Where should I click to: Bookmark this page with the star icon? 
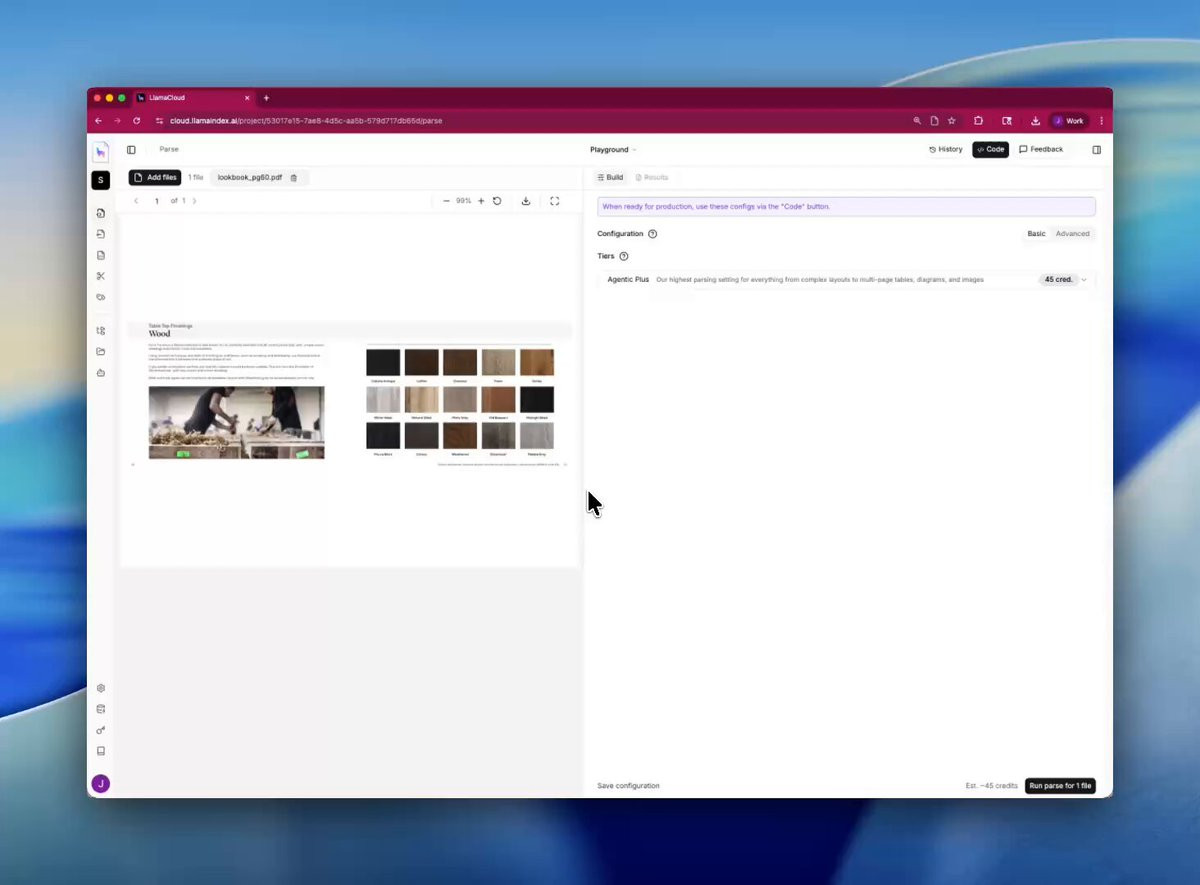click(x=952, y=121)
